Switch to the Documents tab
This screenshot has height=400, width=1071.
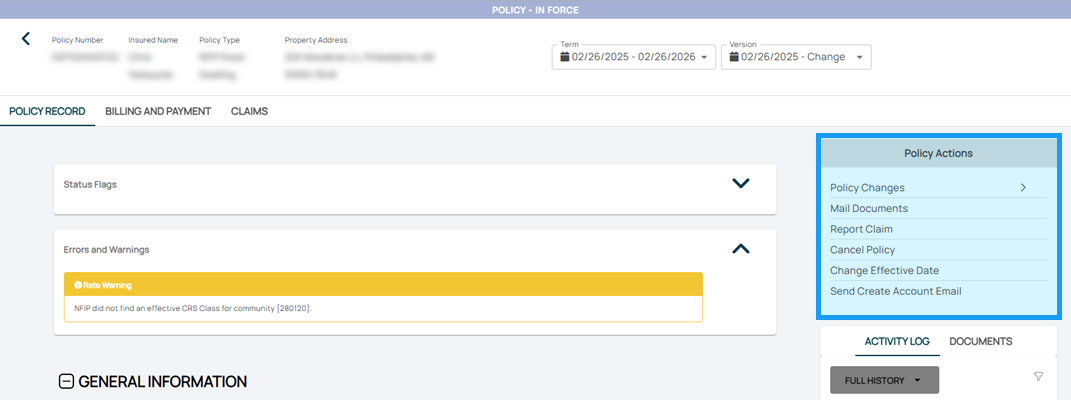point(980,341)
